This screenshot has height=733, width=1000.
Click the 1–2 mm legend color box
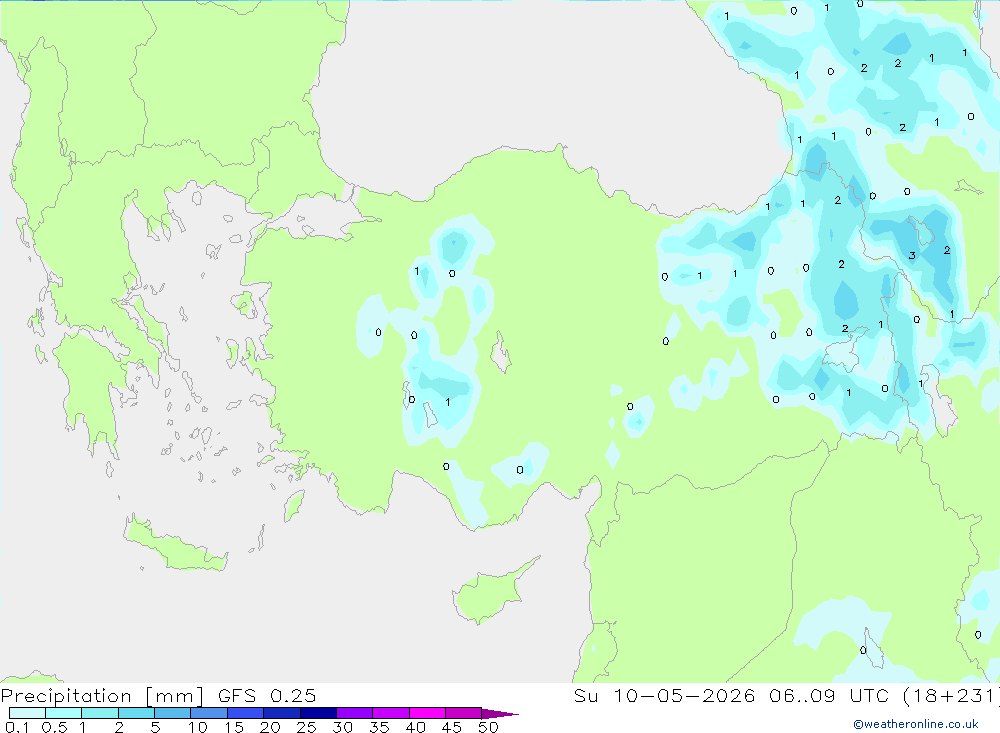click(x=100, y=713)
